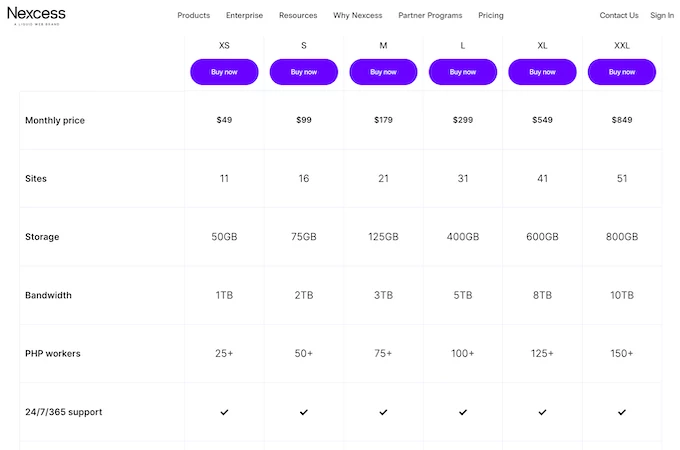The image size is (680, 450).
Task: Click the XL plan support checkmark
Action: pyautogui.click(x=542, y=412)
